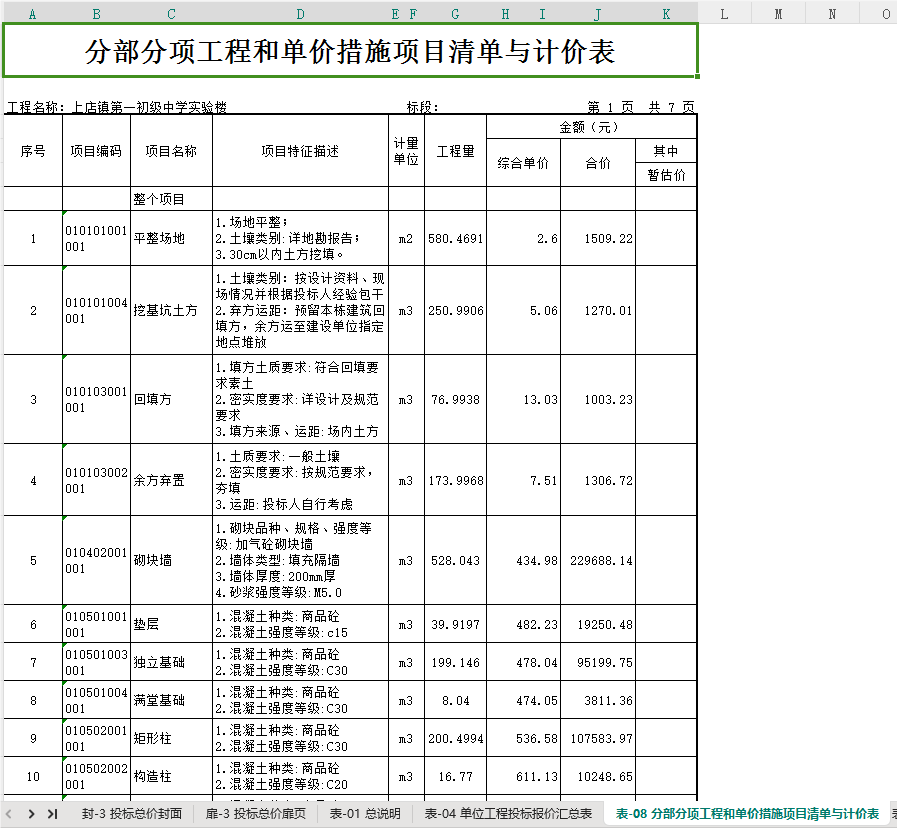The image size is (897, 828).
Task: Select the 项目特征描述 header cell
Action: click(x=300, y=151)
